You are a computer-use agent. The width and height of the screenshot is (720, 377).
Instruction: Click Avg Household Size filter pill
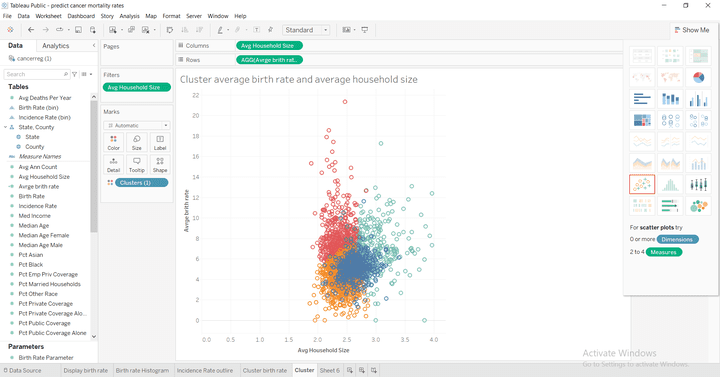click(137, 87)
